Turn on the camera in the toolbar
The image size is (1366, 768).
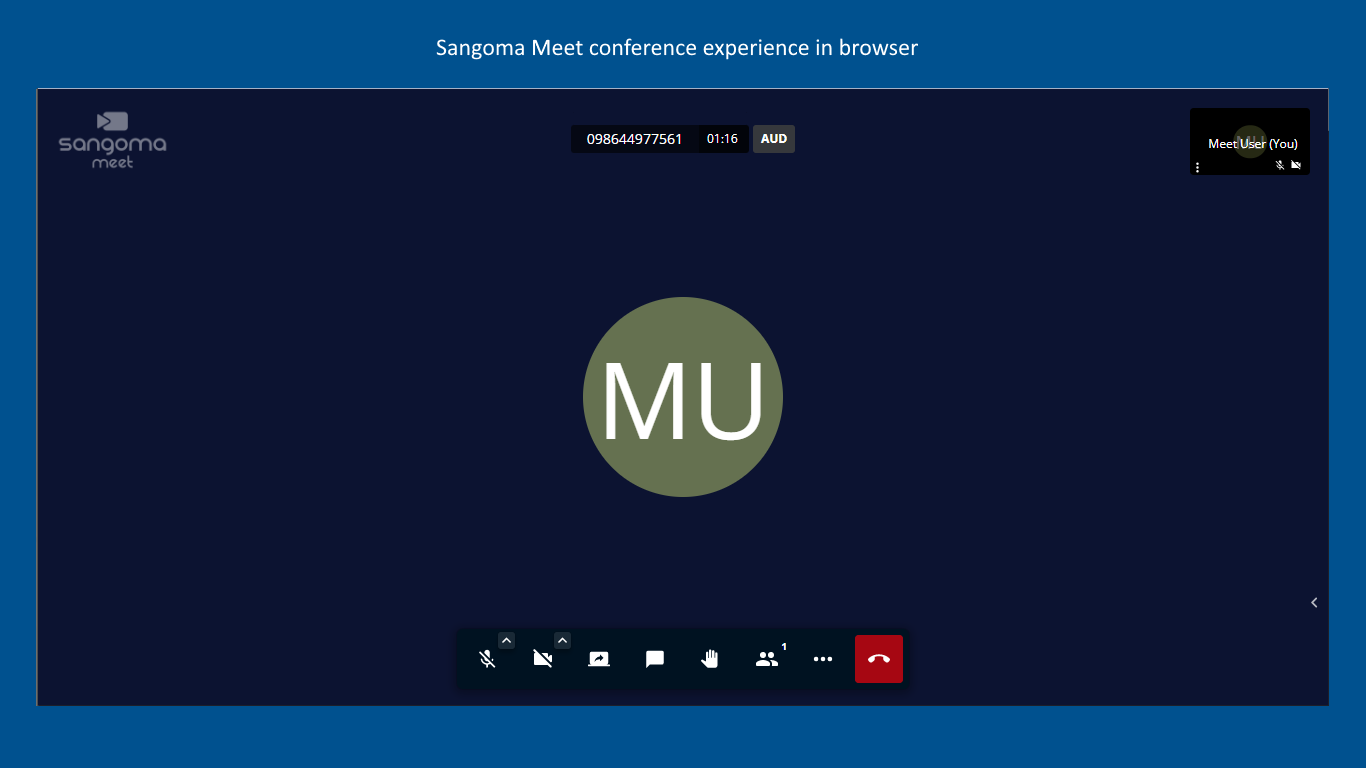(x=543, y=659)
